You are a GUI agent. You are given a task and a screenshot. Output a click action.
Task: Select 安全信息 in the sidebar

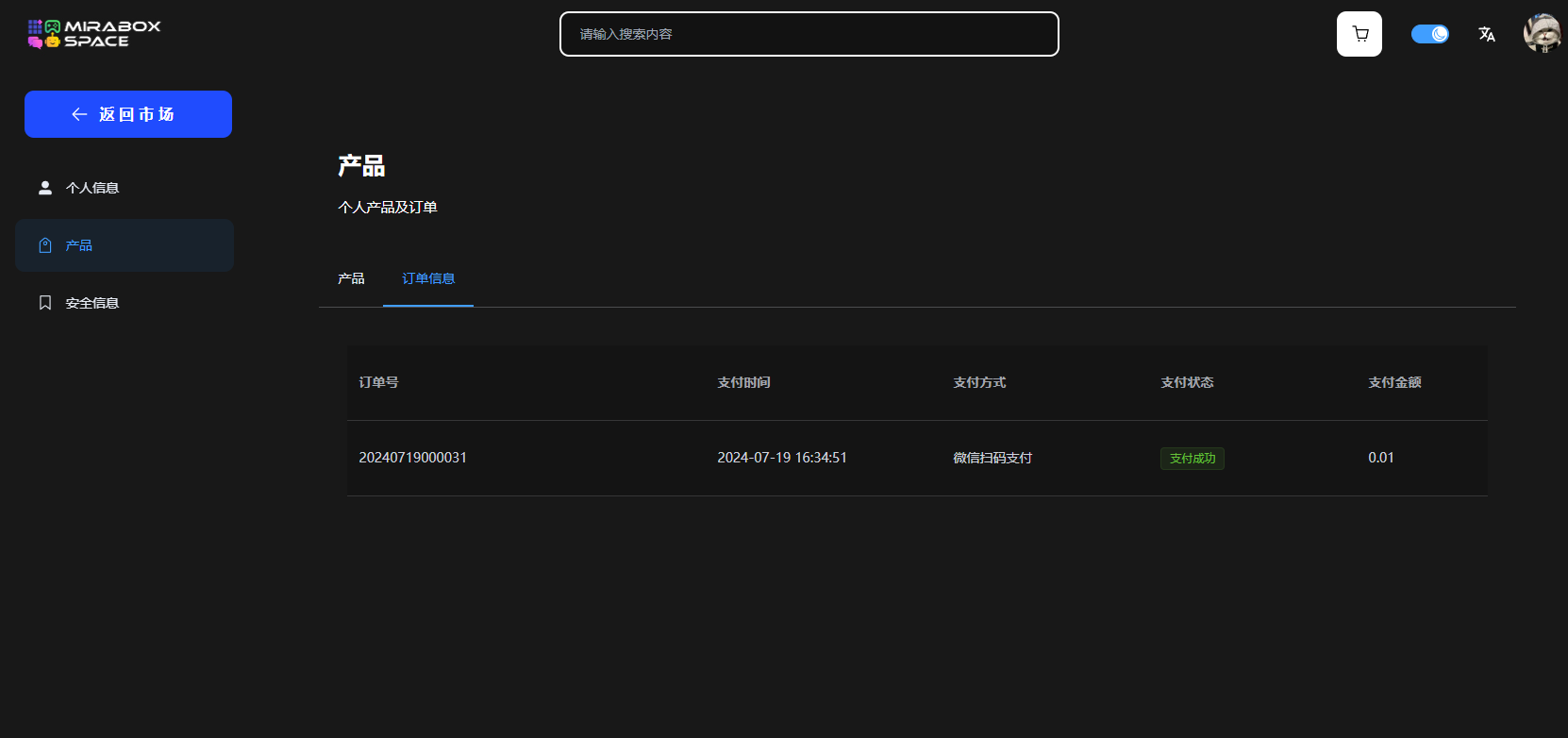click(x=125, y=303)
